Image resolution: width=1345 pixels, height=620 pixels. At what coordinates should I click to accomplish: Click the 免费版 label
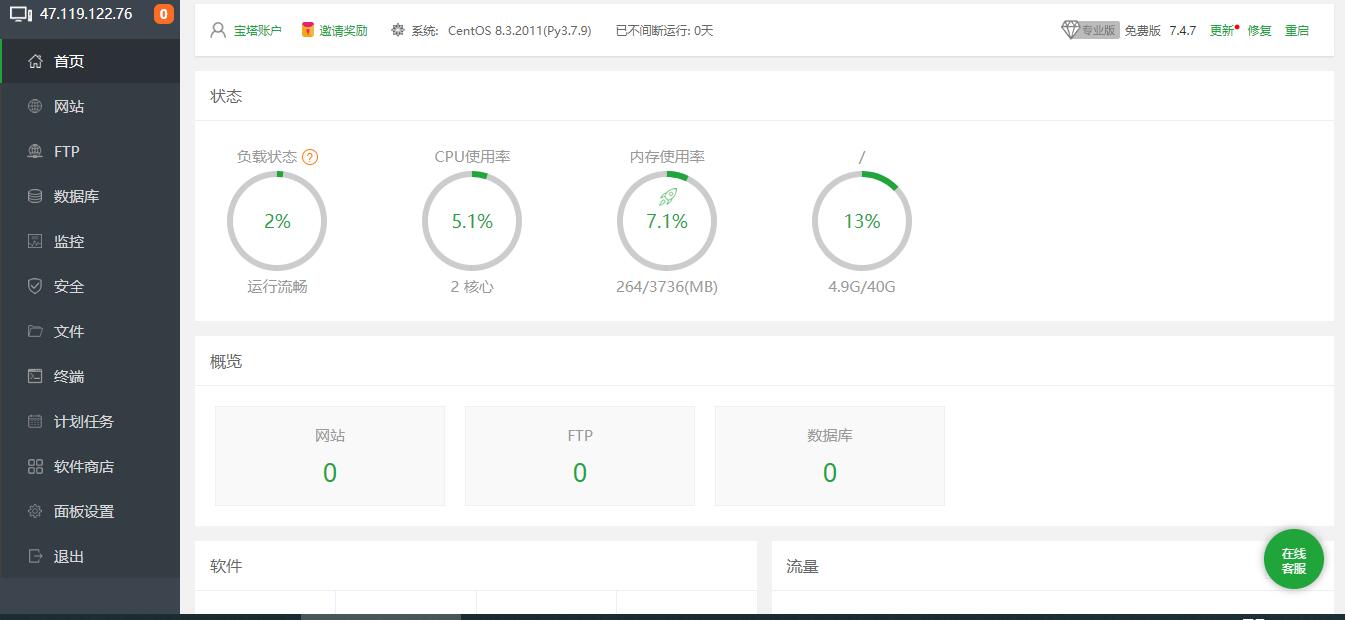pyautogui.click(x=1142, y=30)
